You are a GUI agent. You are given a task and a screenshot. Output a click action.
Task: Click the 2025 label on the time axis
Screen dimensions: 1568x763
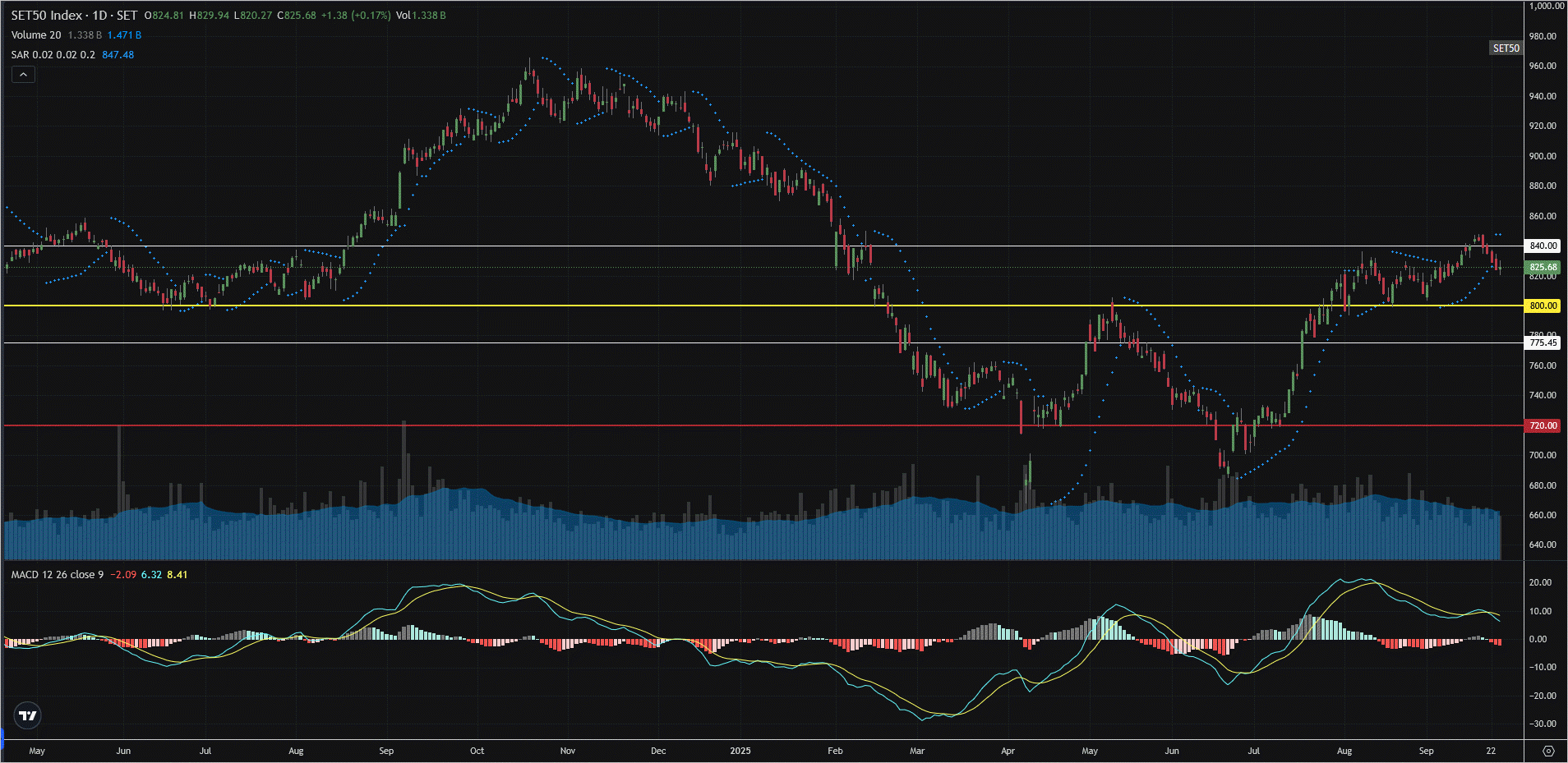[x=740, y=751]
